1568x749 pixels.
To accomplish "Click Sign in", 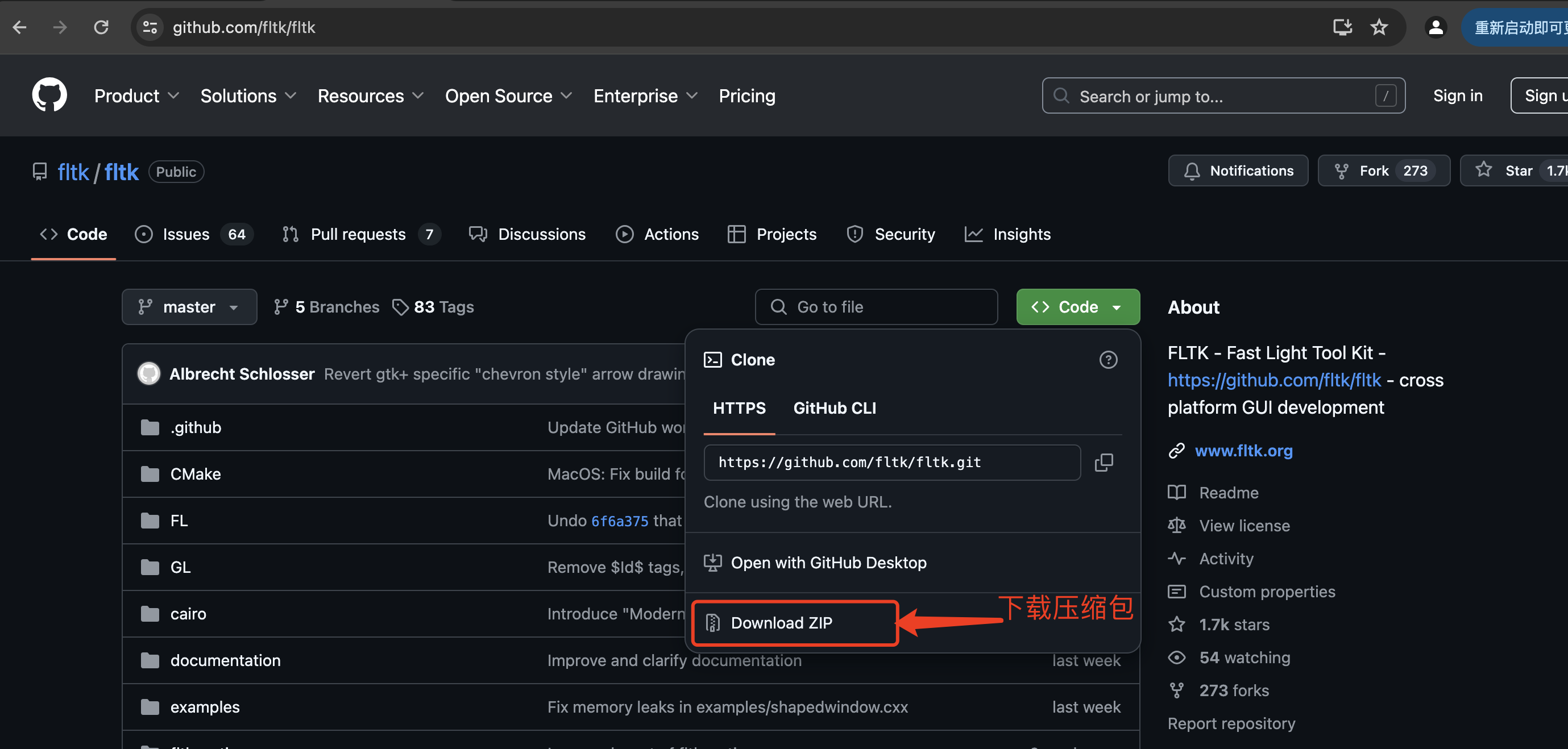I will point(1457,95).
